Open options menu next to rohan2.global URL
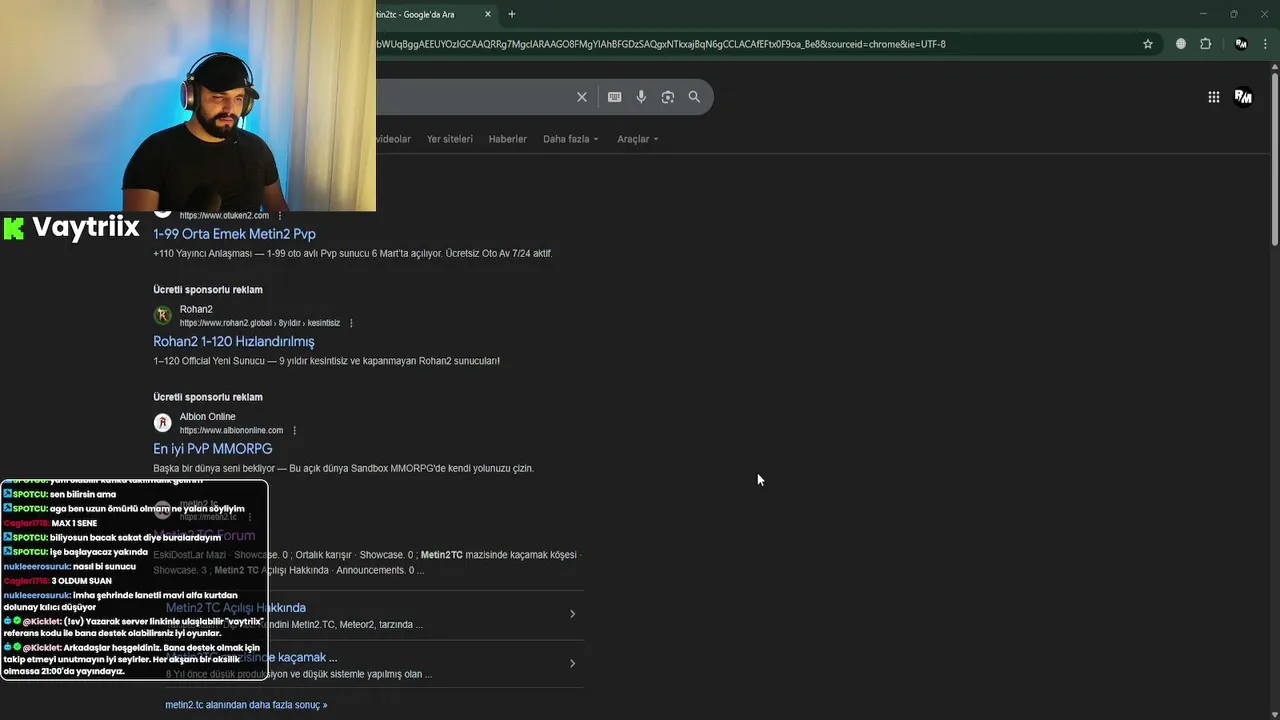Viewport: 1280px width, 720px height. tap(351, 323)
